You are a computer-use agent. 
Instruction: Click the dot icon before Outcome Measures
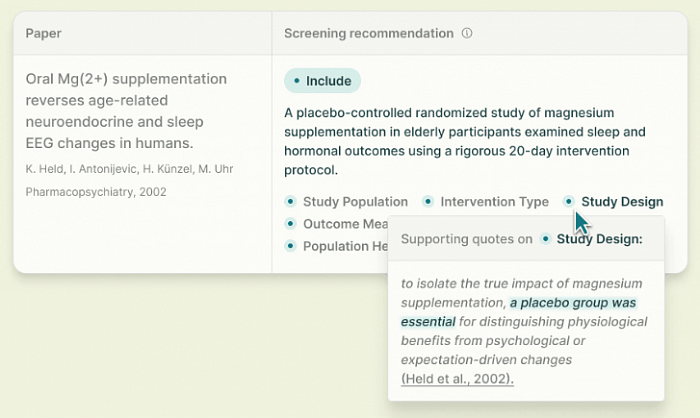pyautogui.click(x=290, y=223)
